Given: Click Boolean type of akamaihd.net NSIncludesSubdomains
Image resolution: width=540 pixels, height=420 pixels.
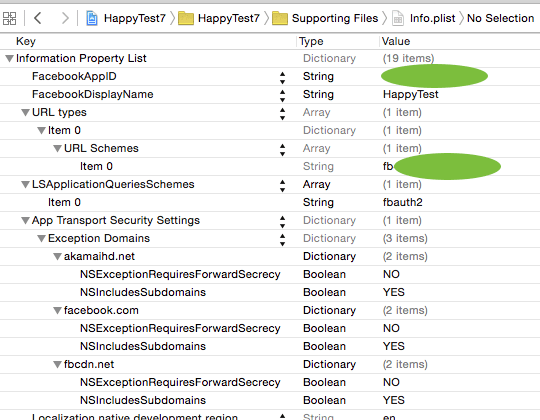Looking at the screenshot, I should 324,292.
